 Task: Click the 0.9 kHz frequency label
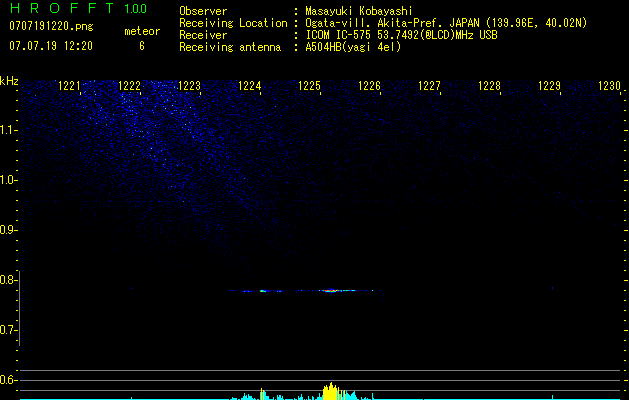(8, 230)
